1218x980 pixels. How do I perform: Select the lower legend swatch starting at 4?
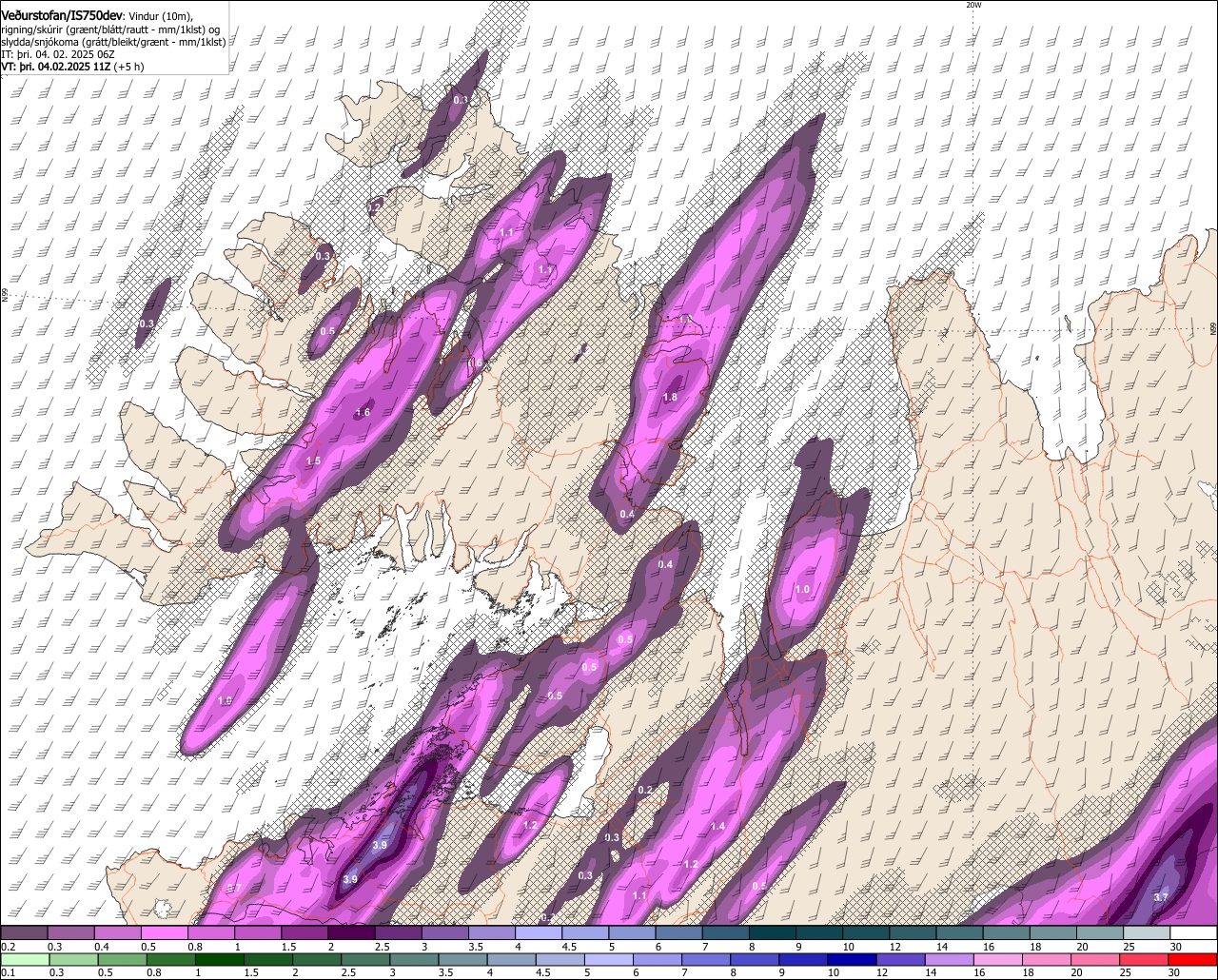coord(514,959)
